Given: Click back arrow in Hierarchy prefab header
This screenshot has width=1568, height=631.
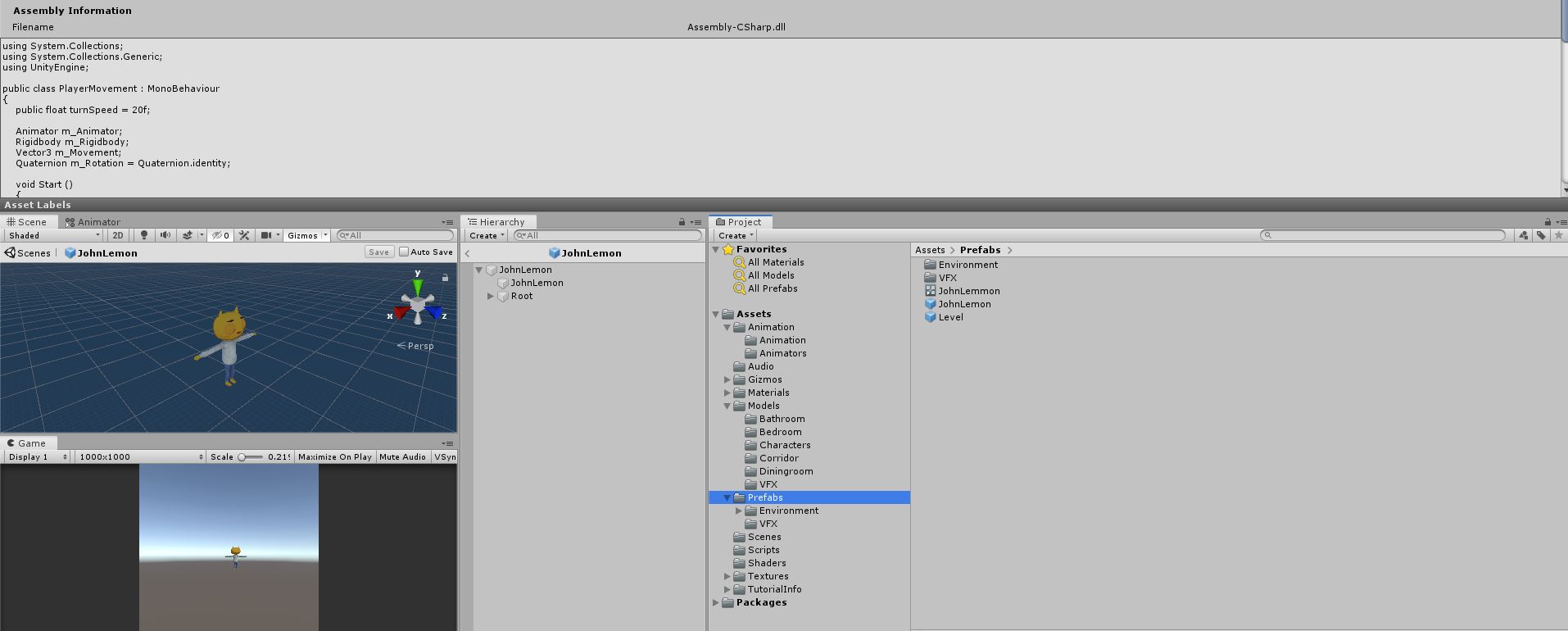Looking at the screenshot, I should point(468,253).
